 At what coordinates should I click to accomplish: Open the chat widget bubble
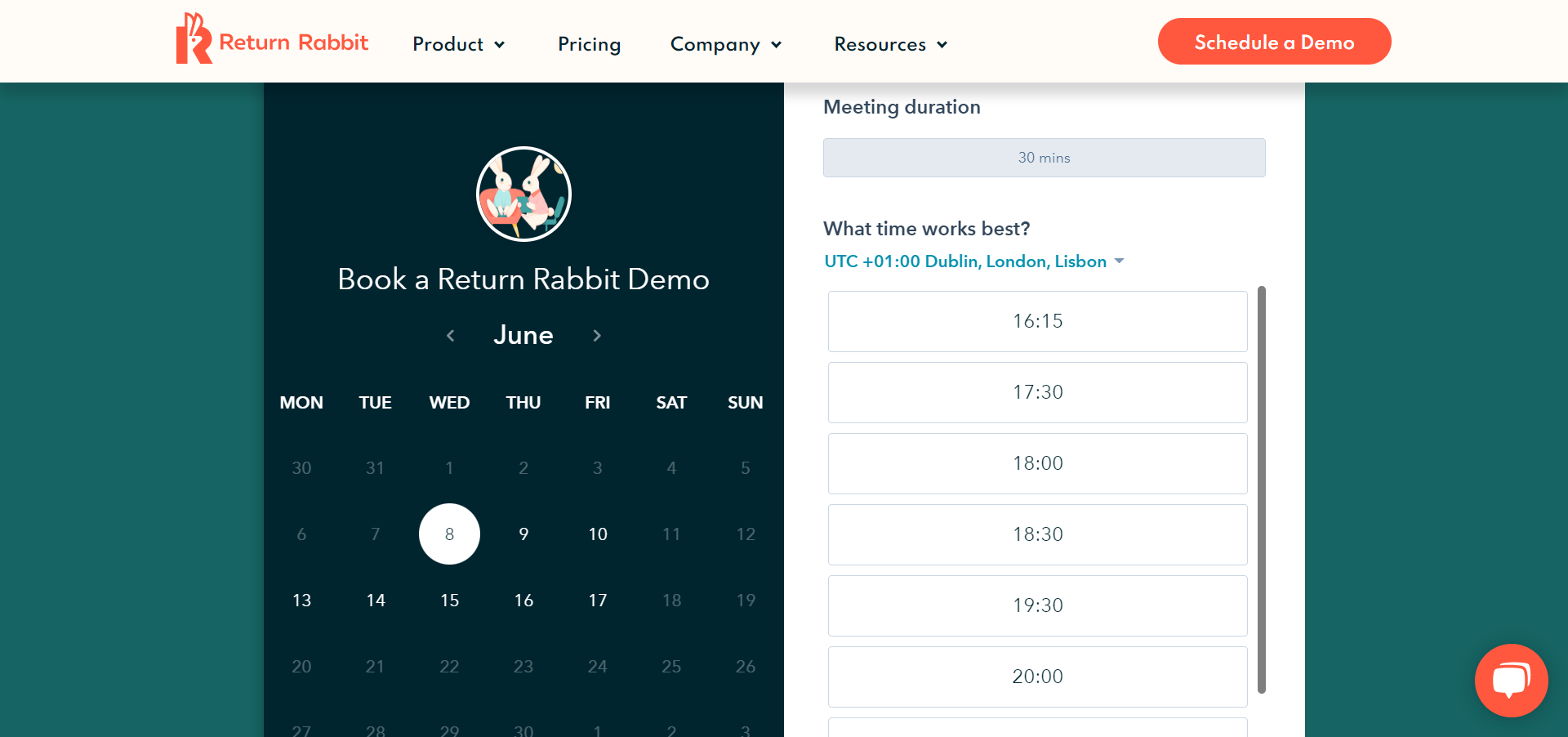tap(1511, 681)
